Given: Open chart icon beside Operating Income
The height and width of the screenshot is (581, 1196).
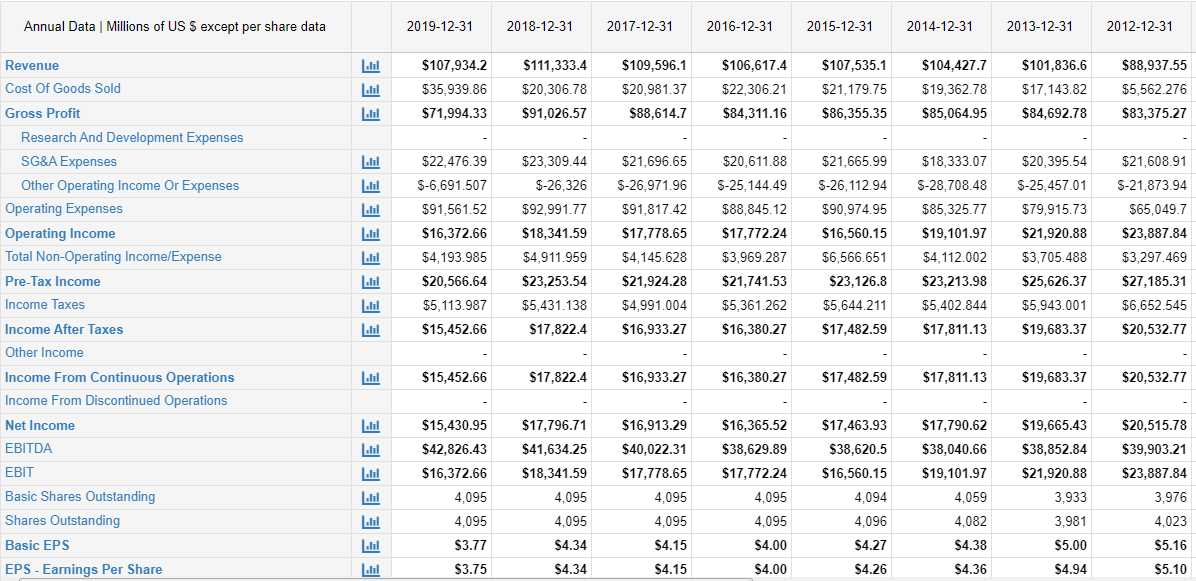Looking at the screenshot, I should click(370, 233).
